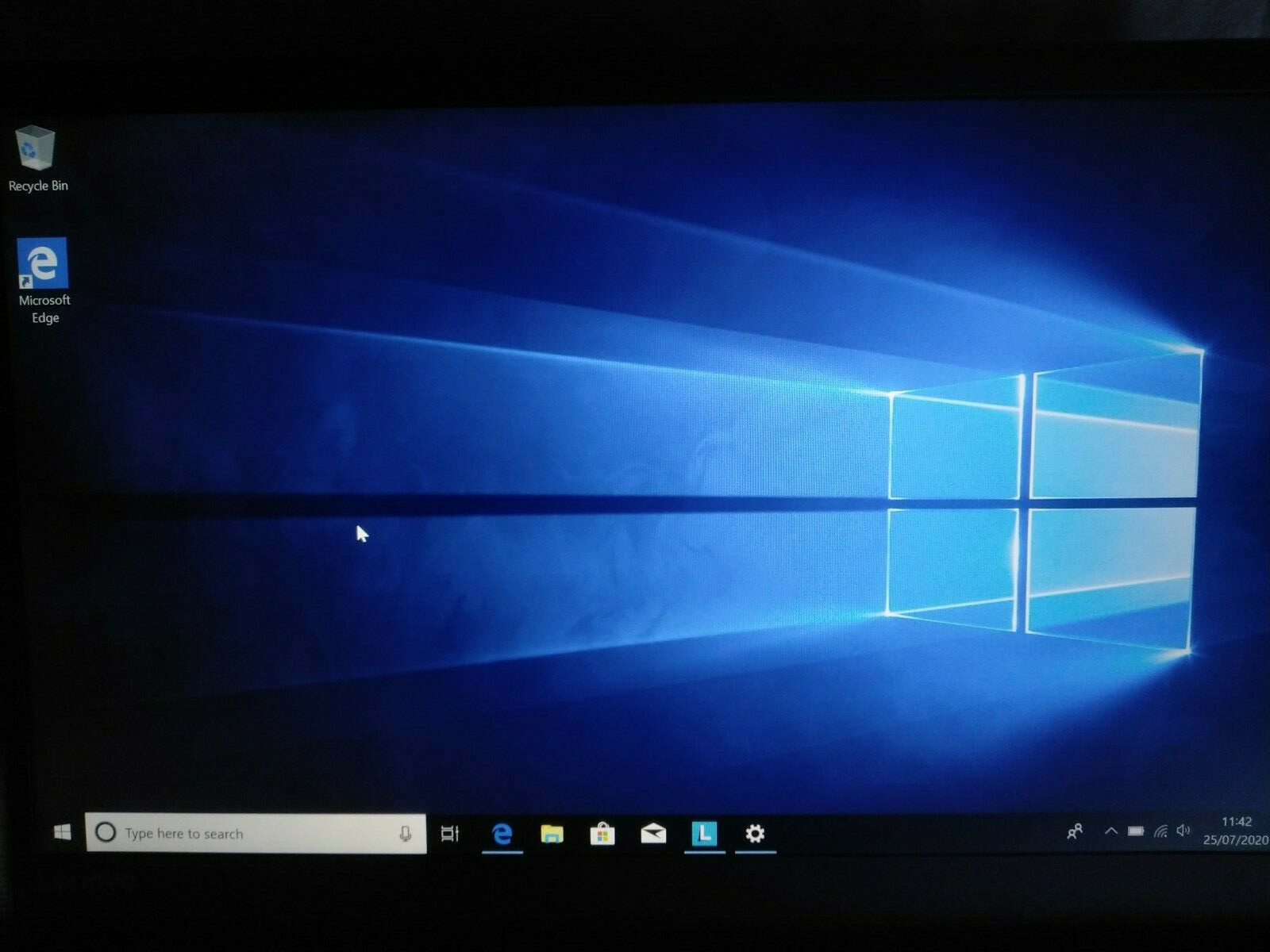Click the Cortana circle in search box

tap(106, 832)
